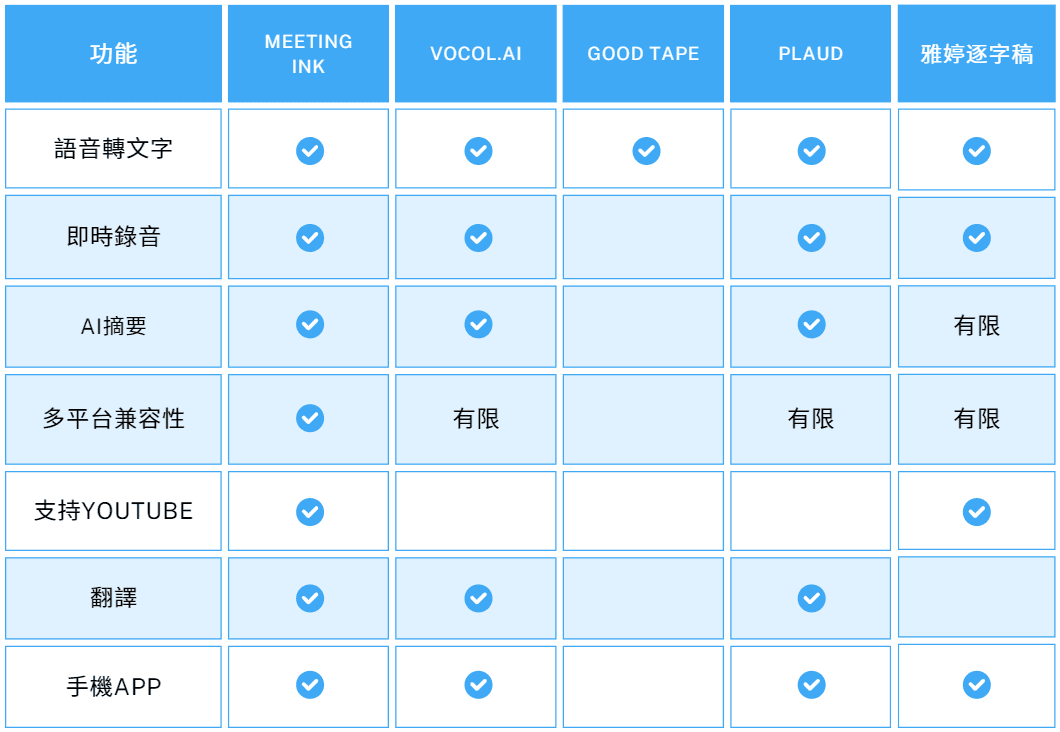
Task: Click 雅婷逐字稿 即時錄音 checkmark icon
Action: (976, 238)
